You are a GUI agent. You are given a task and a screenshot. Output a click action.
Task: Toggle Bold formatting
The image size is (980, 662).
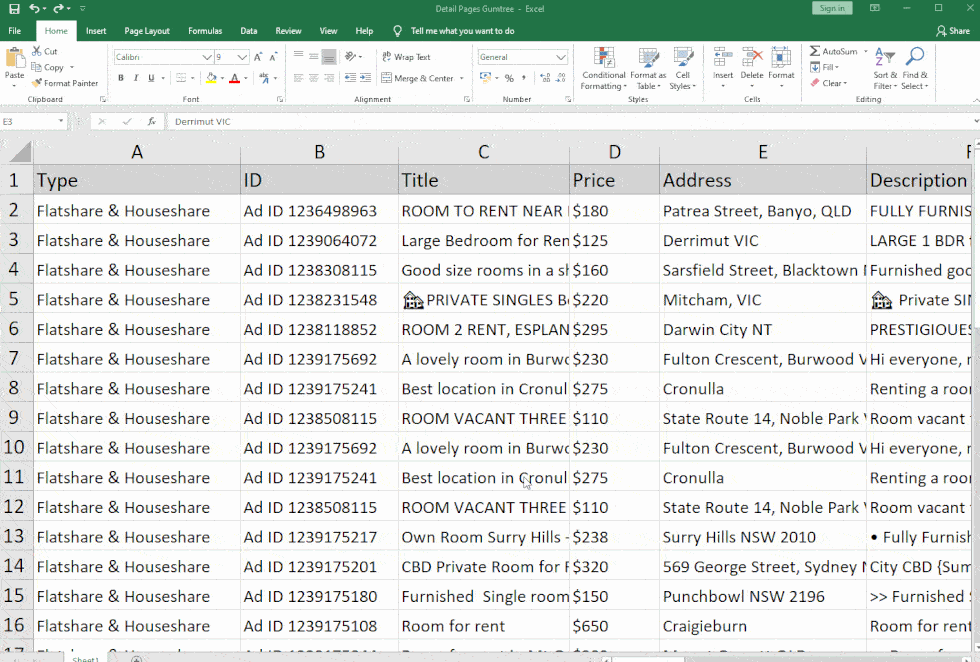(x=121, y=78)
